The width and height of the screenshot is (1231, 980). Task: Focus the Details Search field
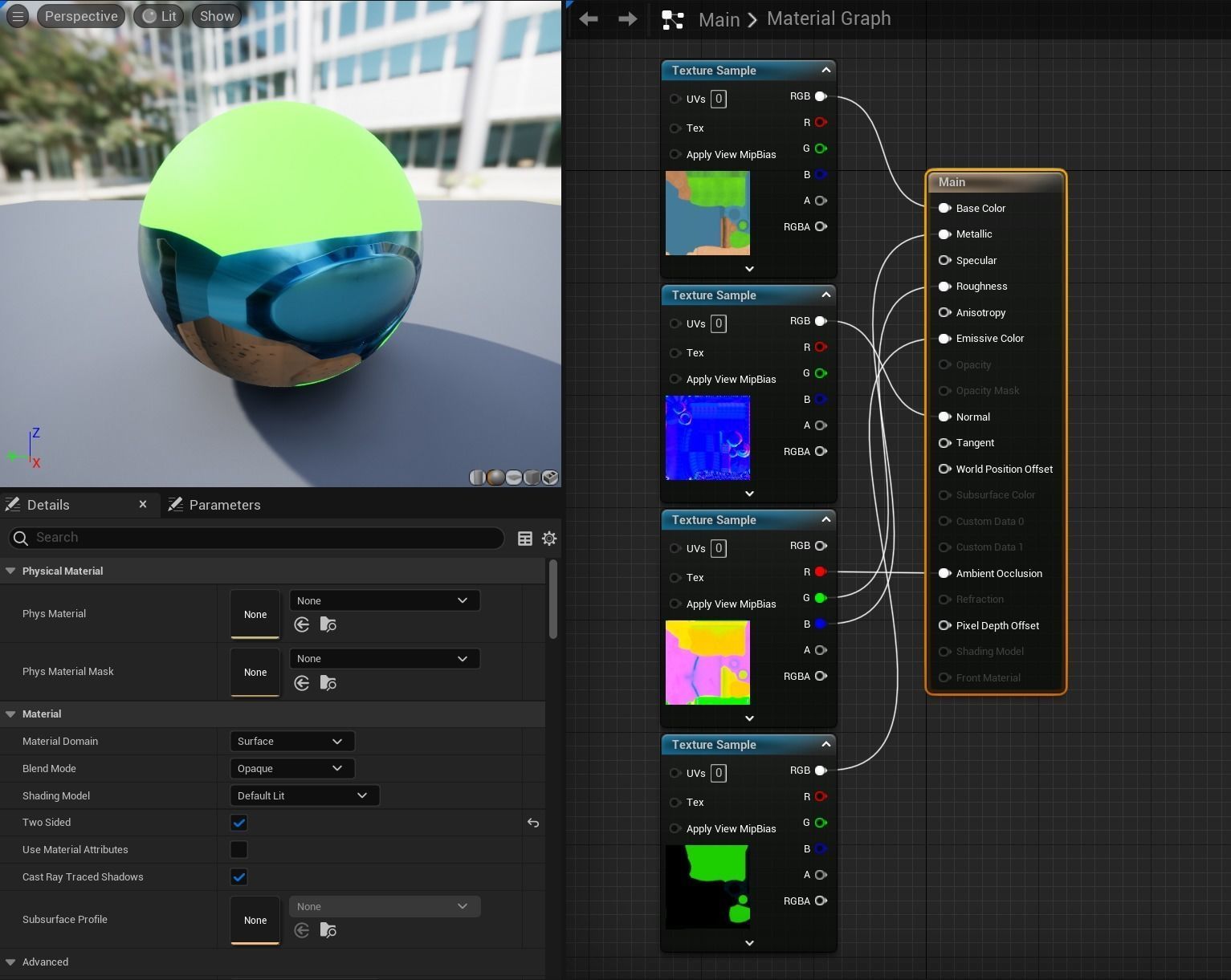click(x=256, y=538)
